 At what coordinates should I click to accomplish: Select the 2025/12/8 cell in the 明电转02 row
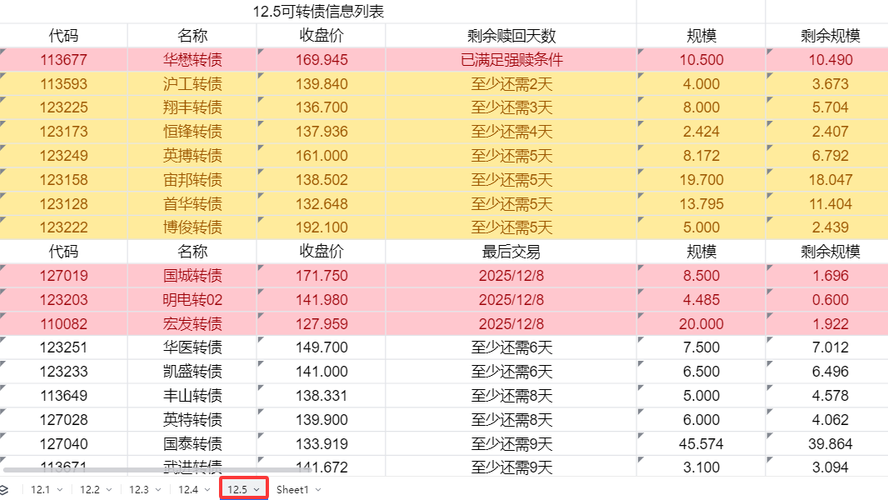[511, 300]
